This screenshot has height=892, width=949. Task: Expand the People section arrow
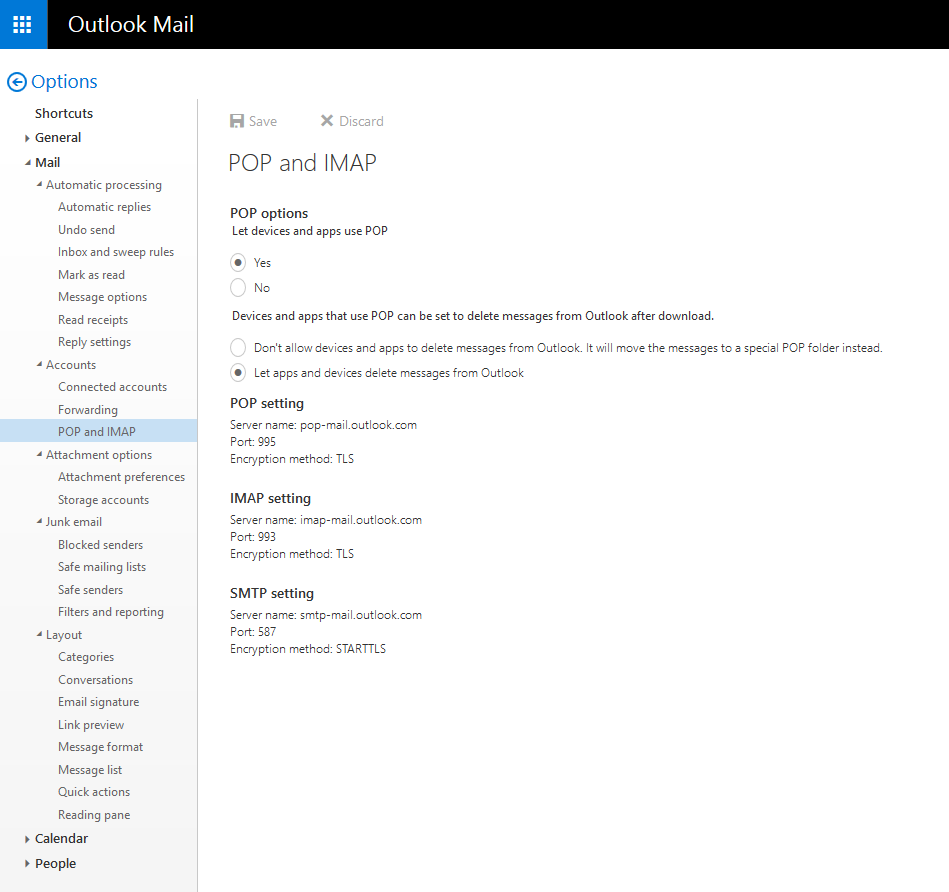(x=27, y=864)
